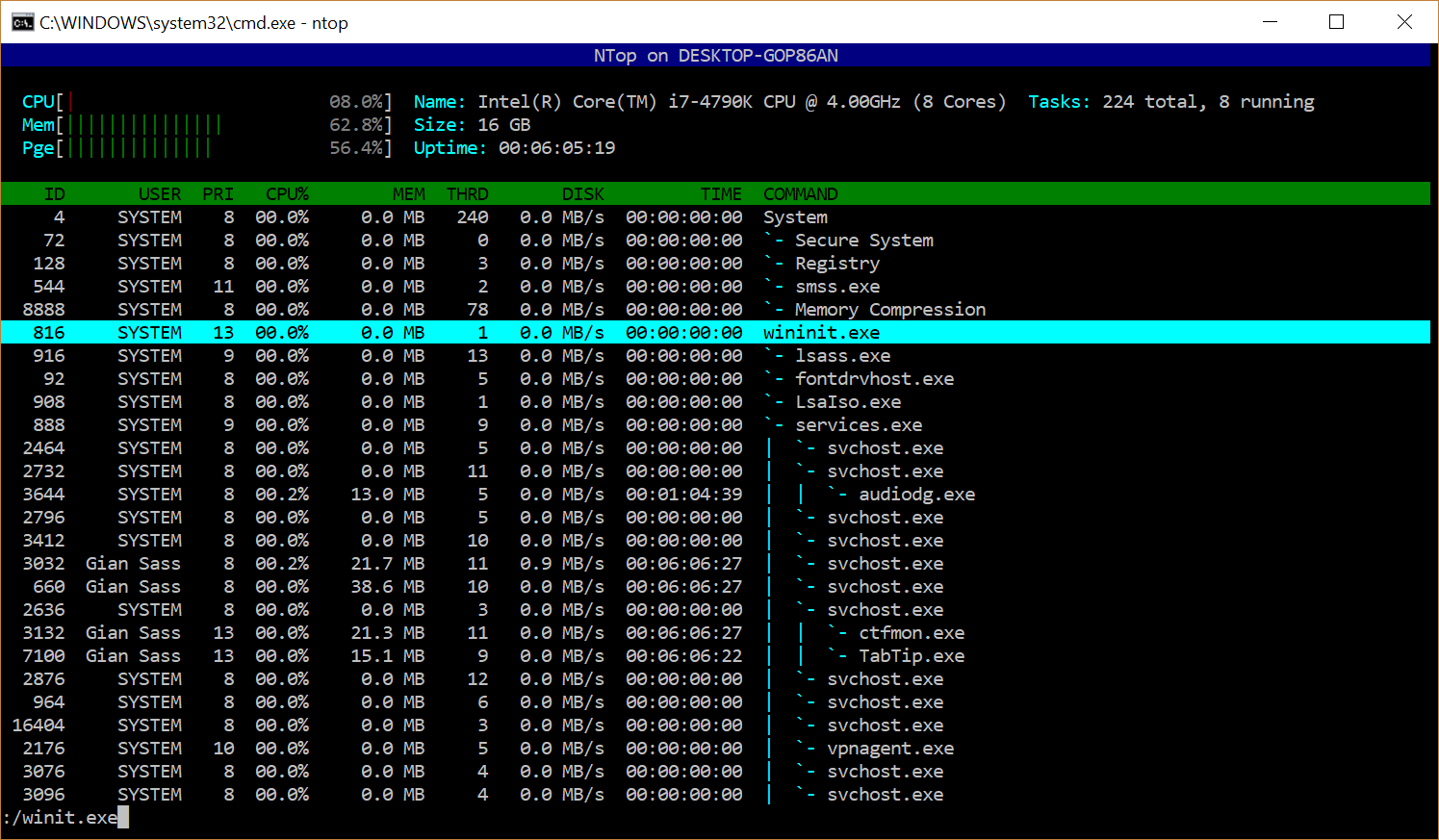Click the Mem usage bar meter
This screenshot has width=1439, height=840.
click(144, 125)
